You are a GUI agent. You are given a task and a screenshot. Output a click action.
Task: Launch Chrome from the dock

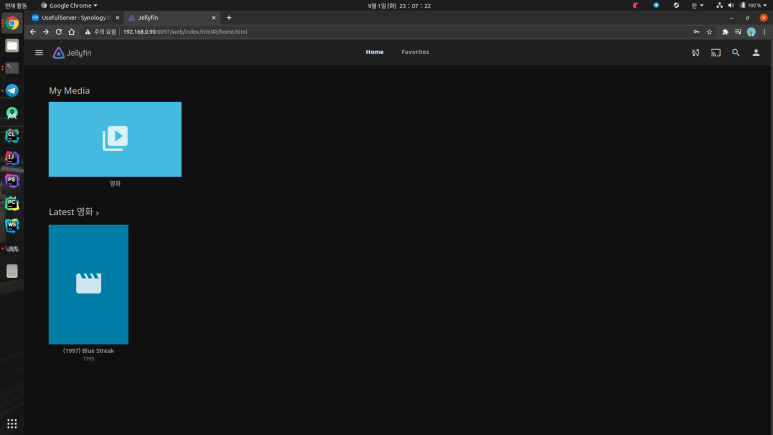12,23
